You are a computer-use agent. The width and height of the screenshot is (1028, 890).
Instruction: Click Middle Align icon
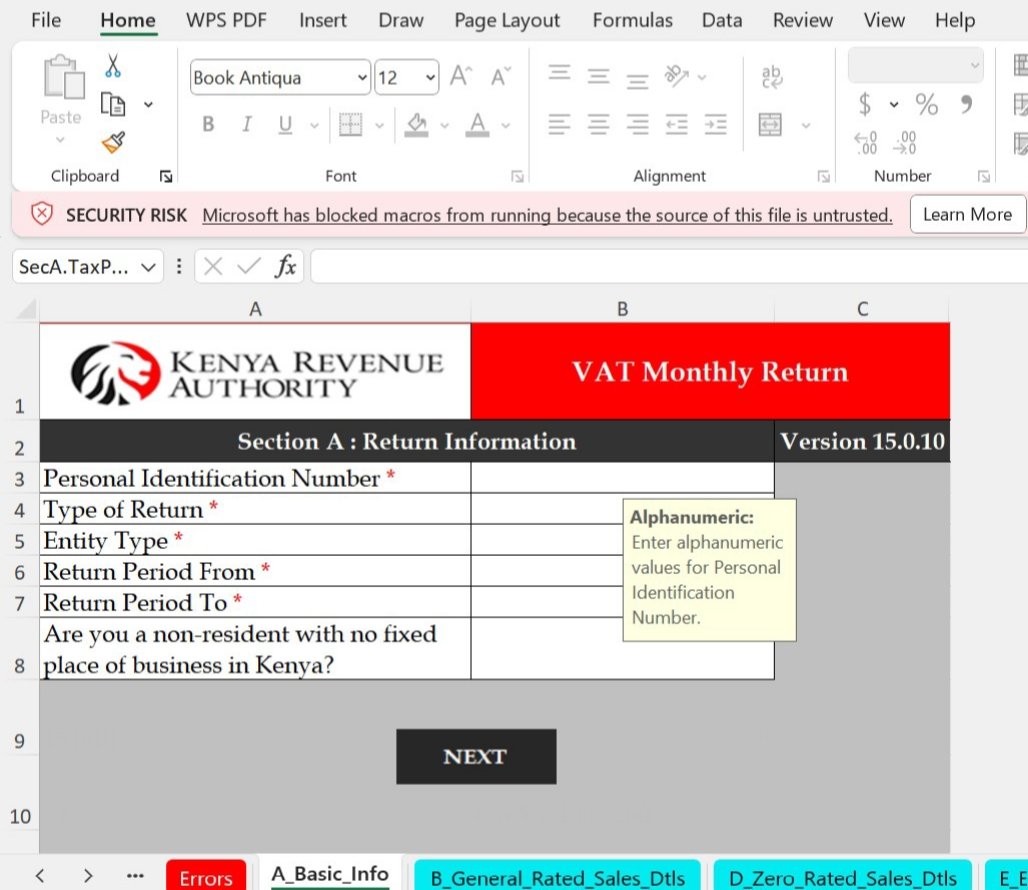[599, 77]
